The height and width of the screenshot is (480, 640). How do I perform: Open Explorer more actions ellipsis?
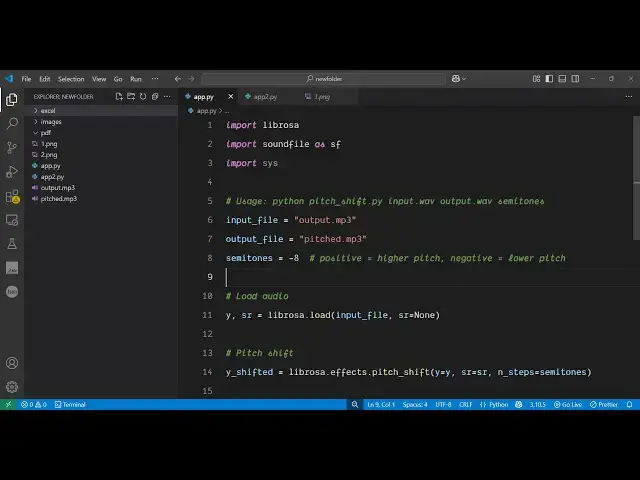(167, 96)
